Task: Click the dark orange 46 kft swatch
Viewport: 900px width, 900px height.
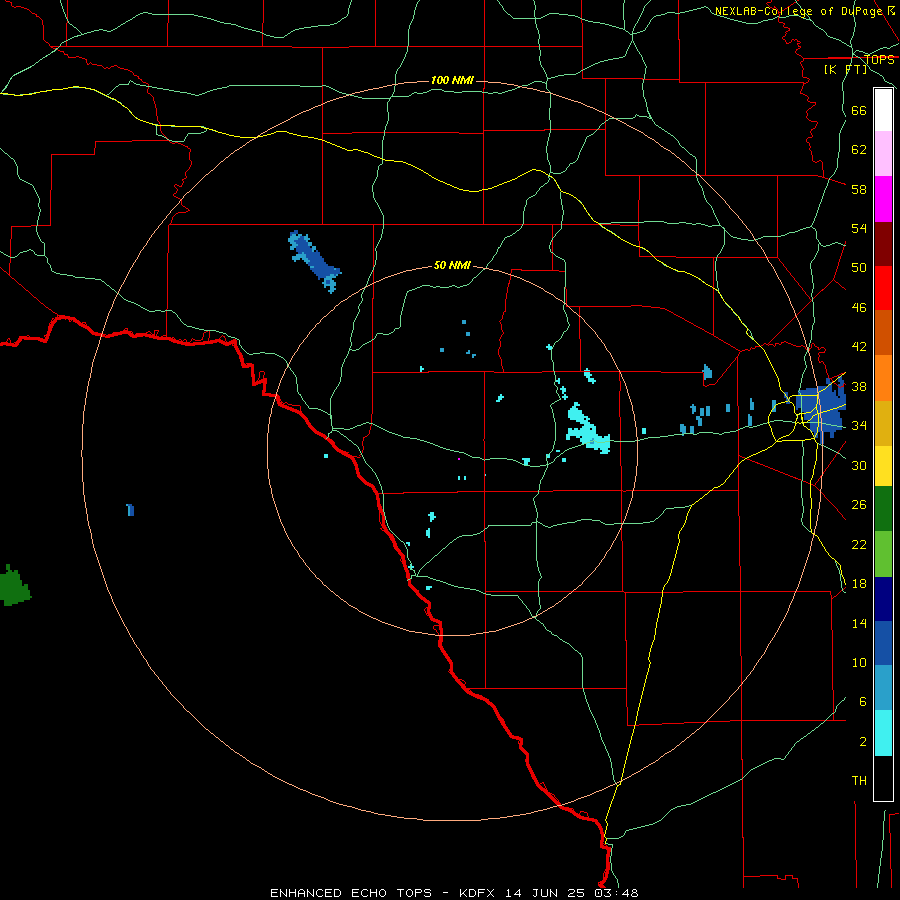Action: [883, 332]
